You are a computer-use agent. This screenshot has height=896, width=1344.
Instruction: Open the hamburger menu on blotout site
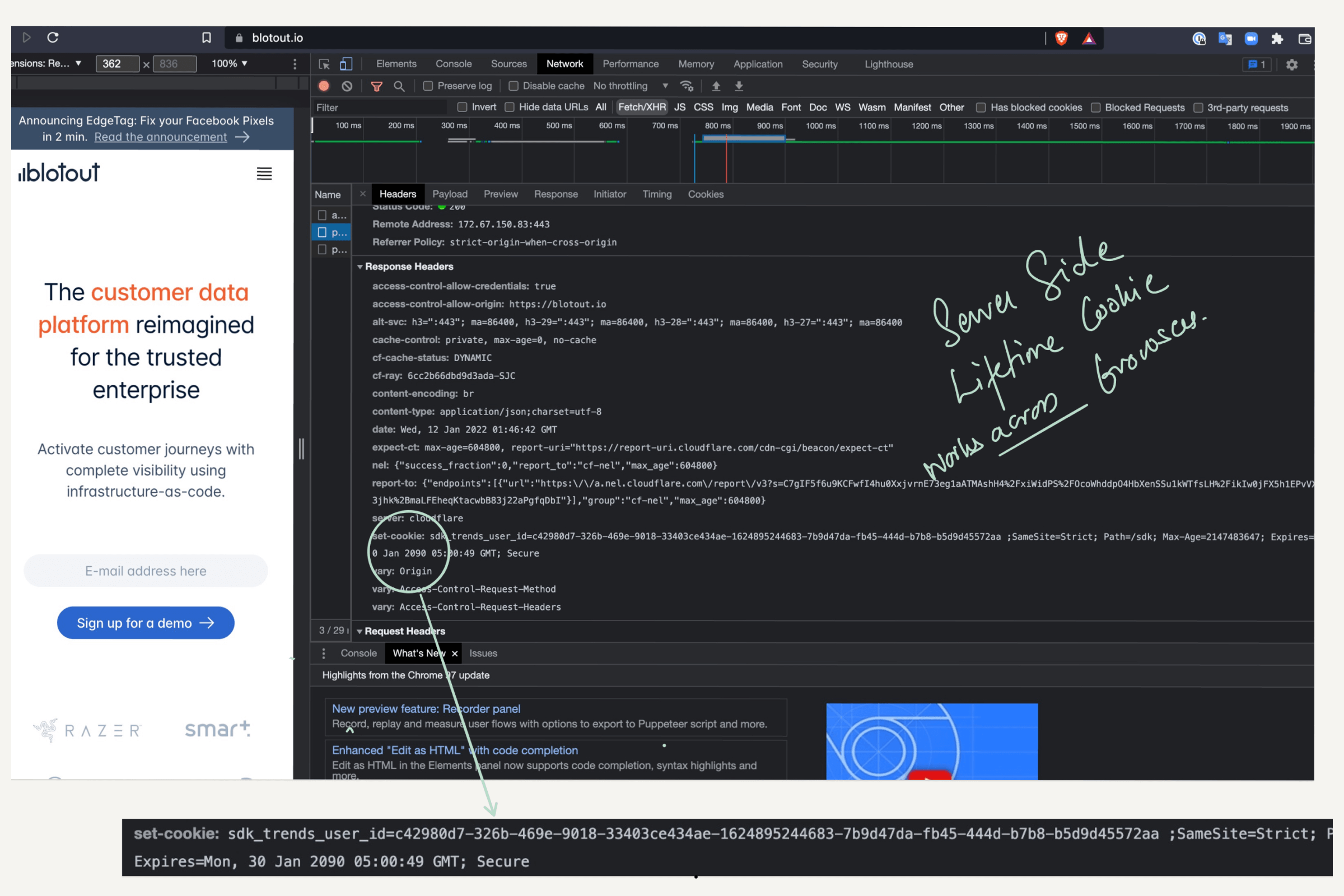[x=264, y=174]
